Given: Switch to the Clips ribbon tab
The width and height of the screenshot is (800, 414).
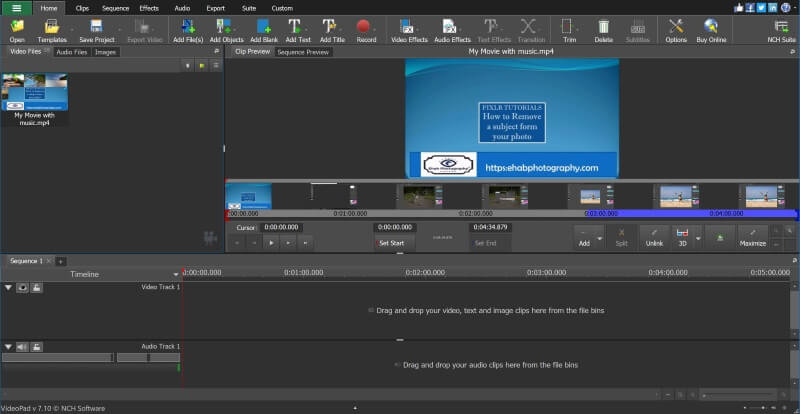Looking at the screenshot, I should [x=82, y=8].
